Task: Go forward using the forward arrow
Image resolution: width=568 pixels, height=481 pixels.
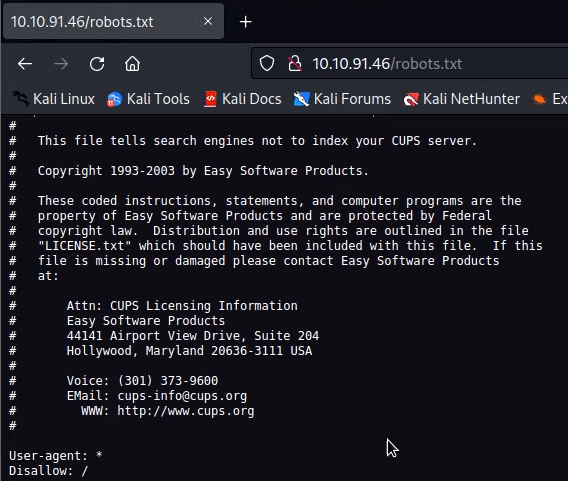Action: coord(60,64)
